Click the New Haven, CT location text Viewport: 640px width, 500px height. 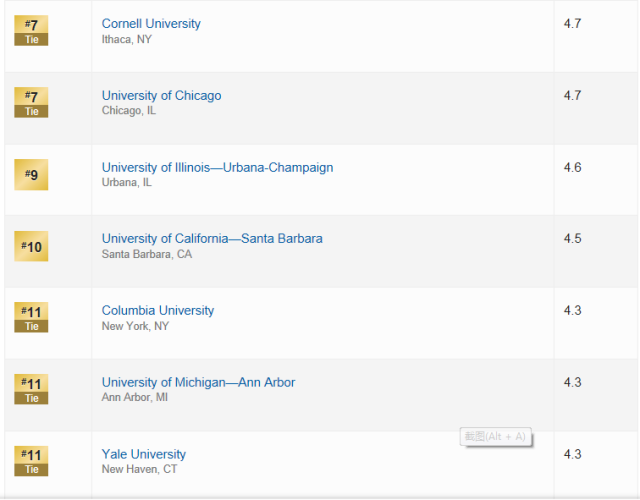pyautogui.click(x=139, y=469)
